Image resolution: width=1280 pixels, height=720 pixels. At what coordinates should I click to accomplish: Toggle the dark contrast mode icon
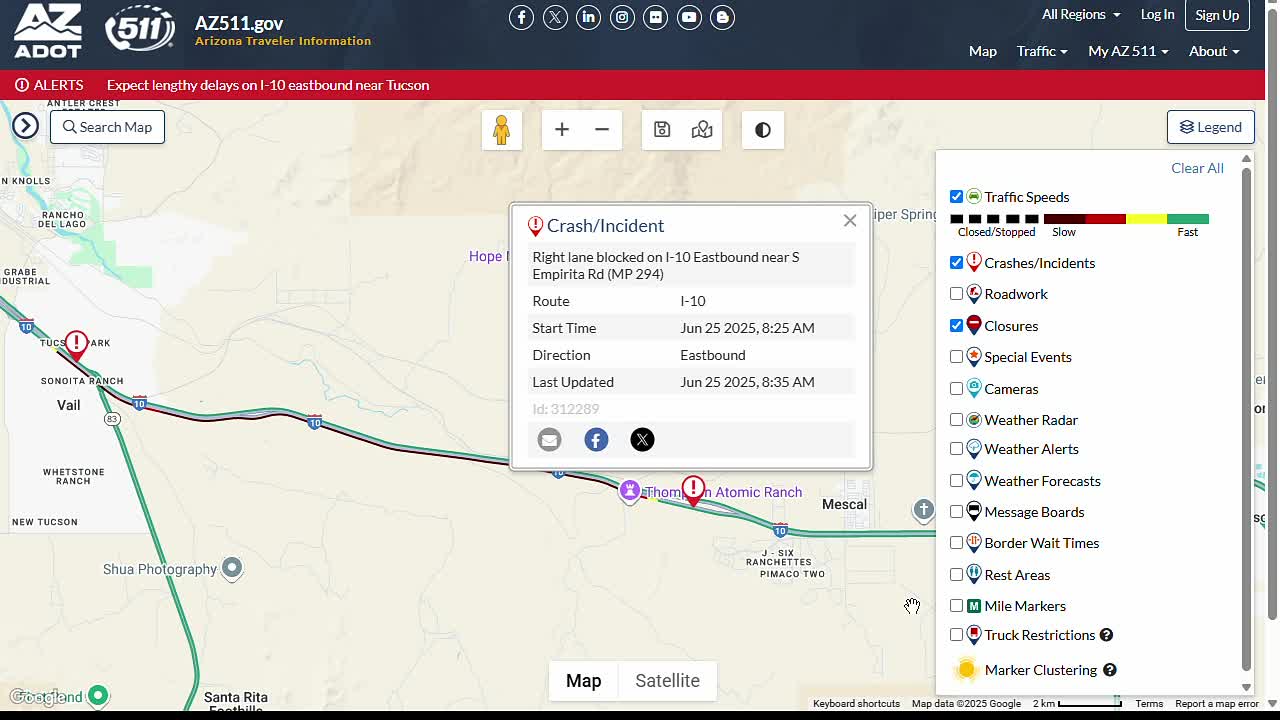pyautogui.click(x=763, y=130)
